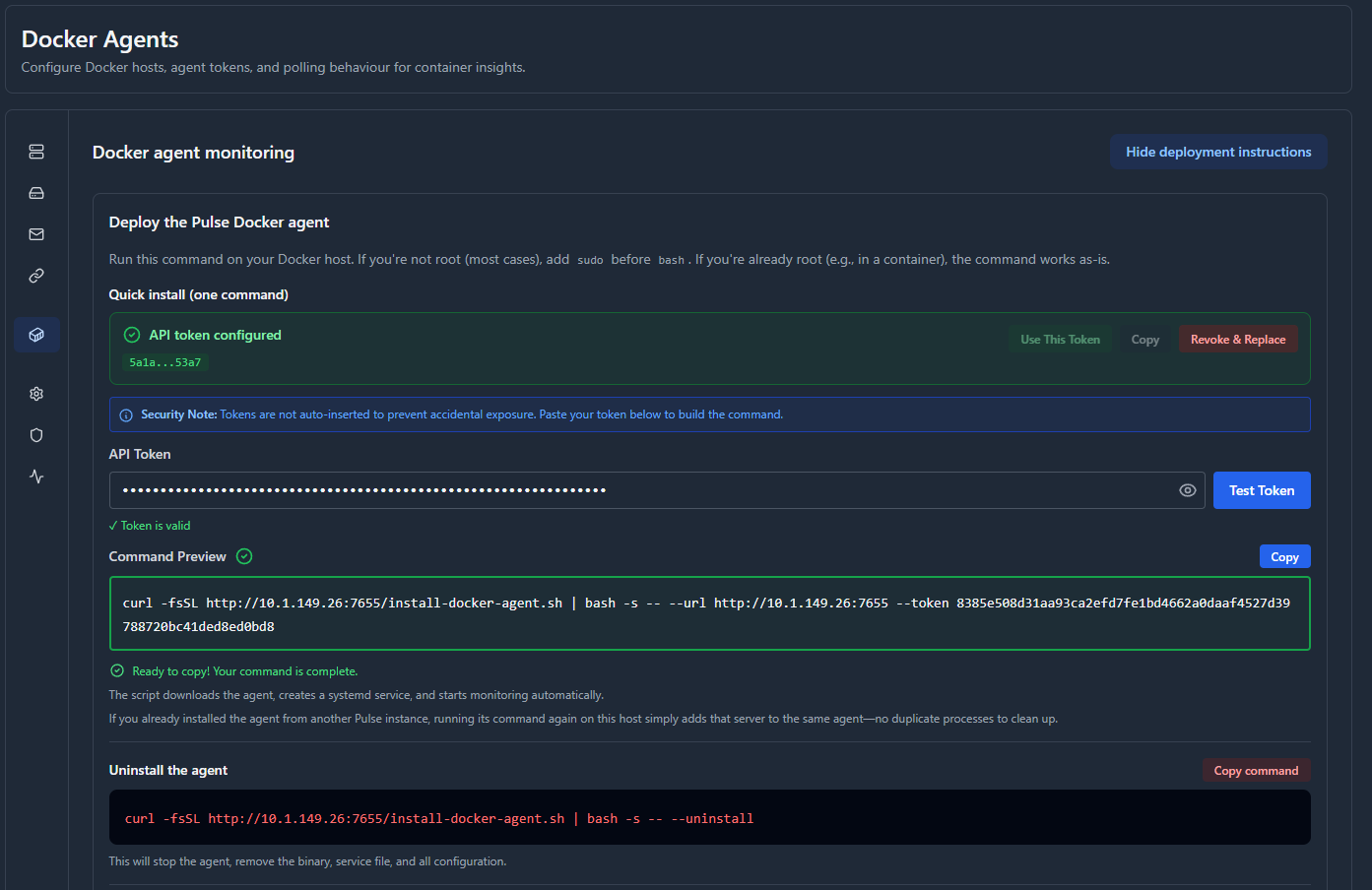
Task: Click Revoke & Replace button
Action: pyautogui.click(x=1238, y=340)
